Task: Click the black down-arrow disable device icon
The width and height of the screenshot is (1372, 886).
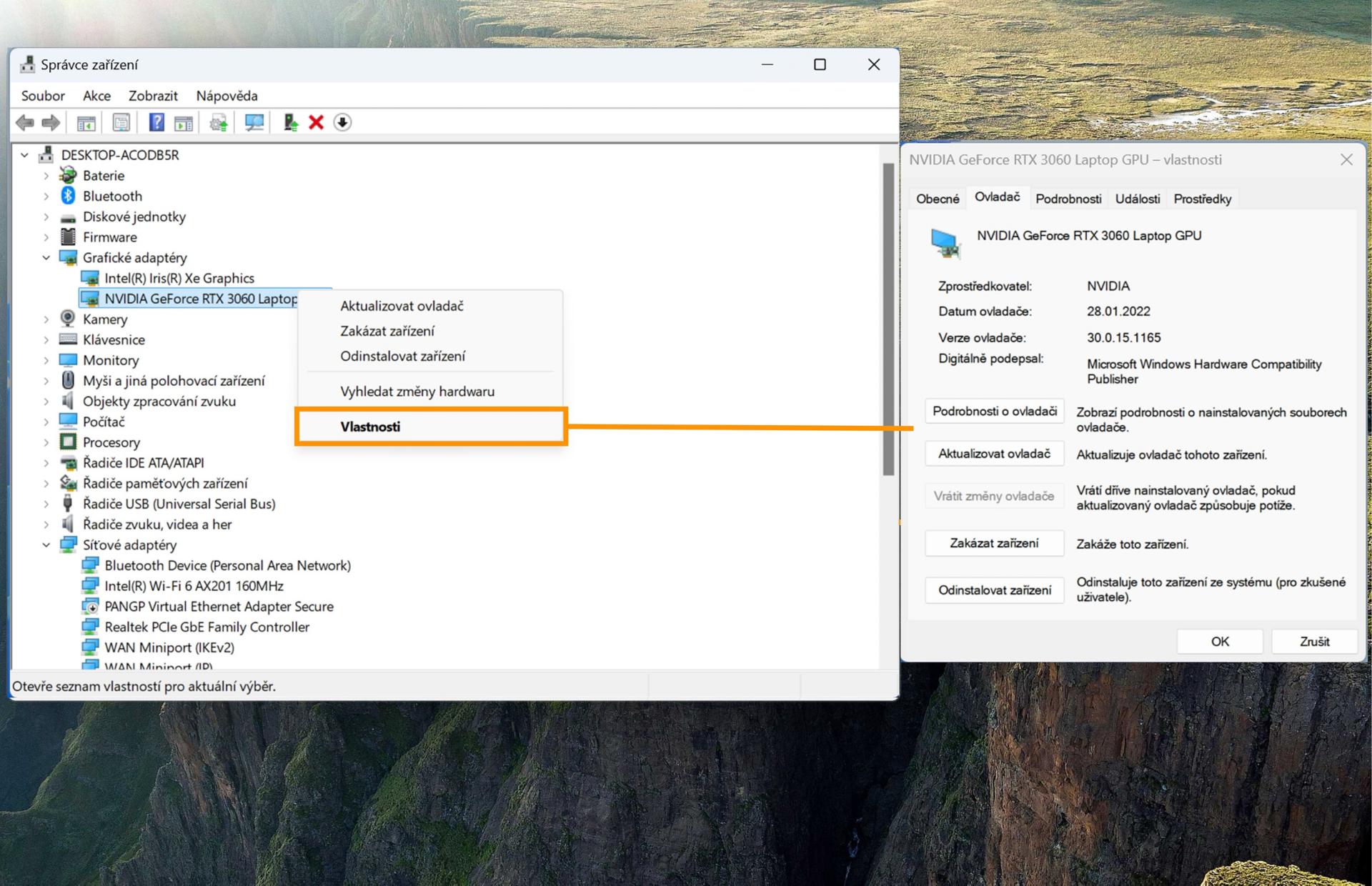Action: [342, 123]
